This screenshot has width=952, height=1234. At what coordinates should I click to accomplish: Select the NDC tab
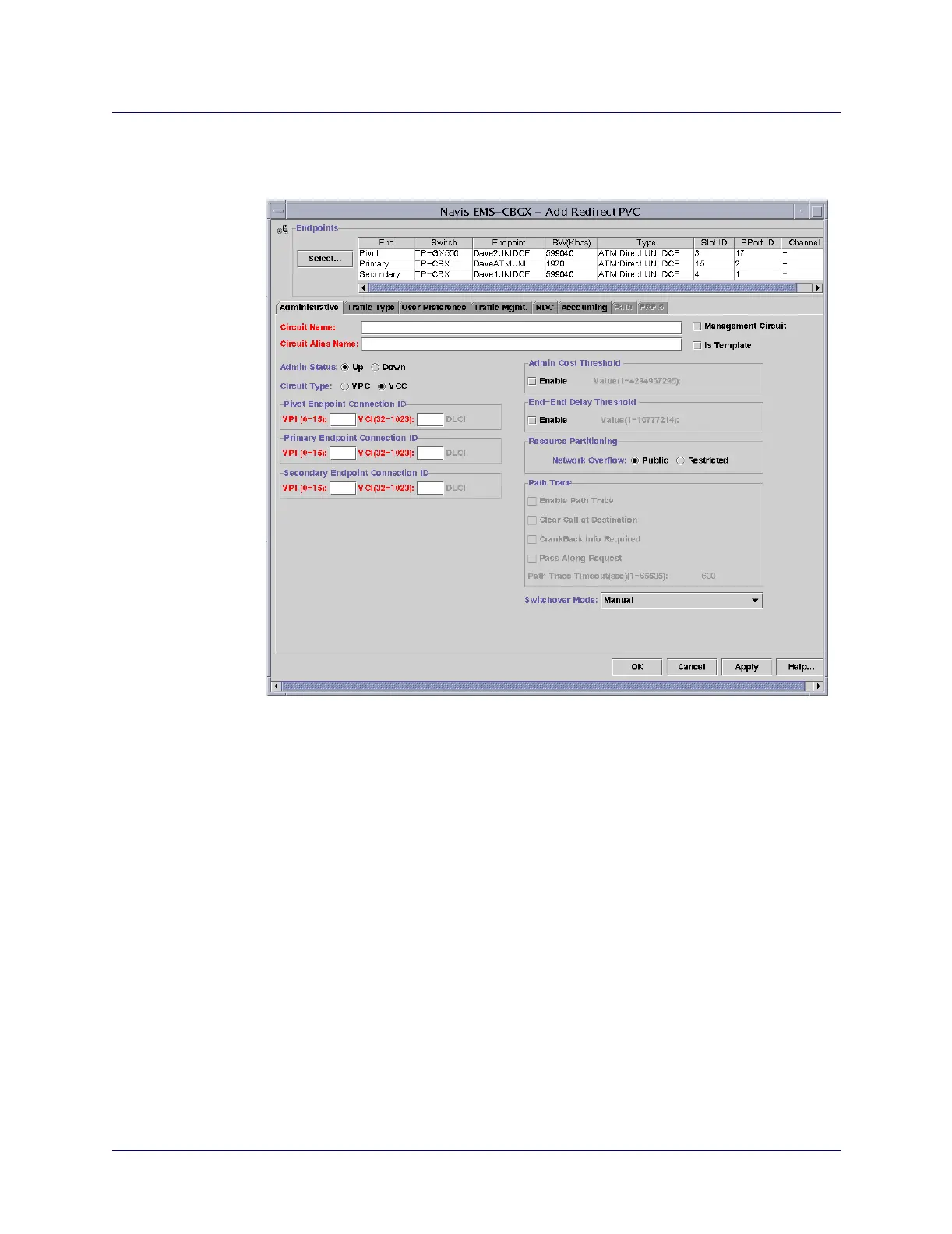[x=545, y=308]
